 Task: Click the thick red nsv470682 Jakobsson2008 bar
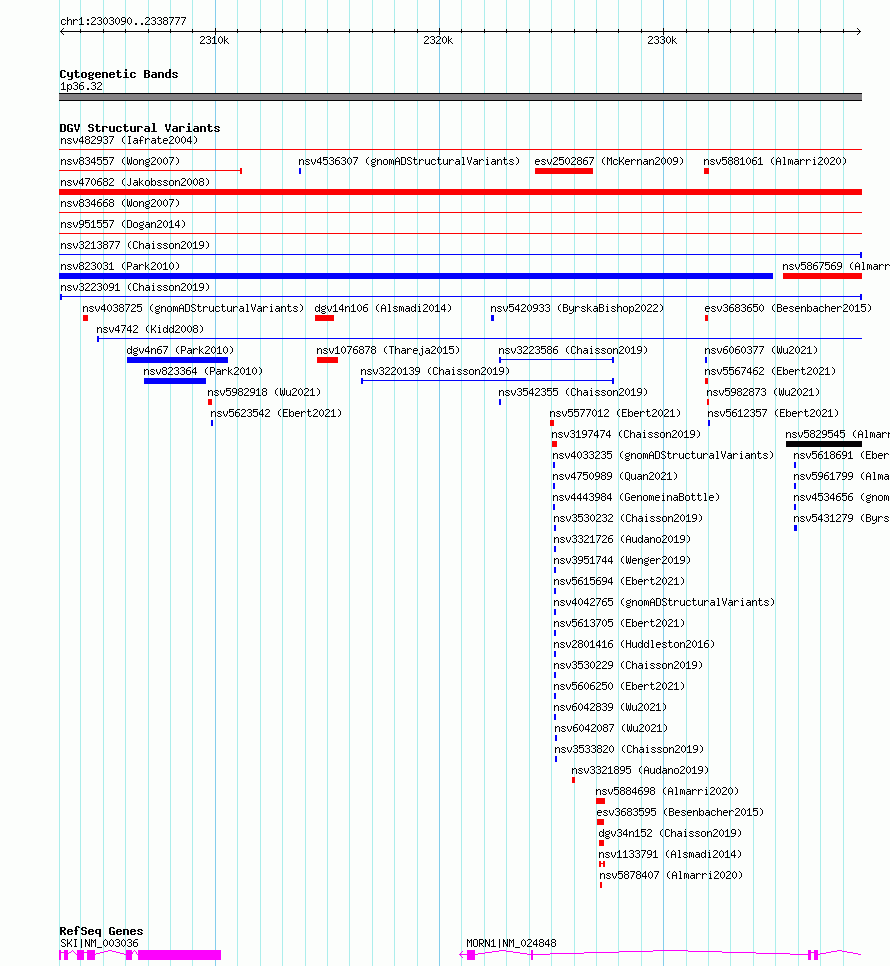tap(460, 192)
